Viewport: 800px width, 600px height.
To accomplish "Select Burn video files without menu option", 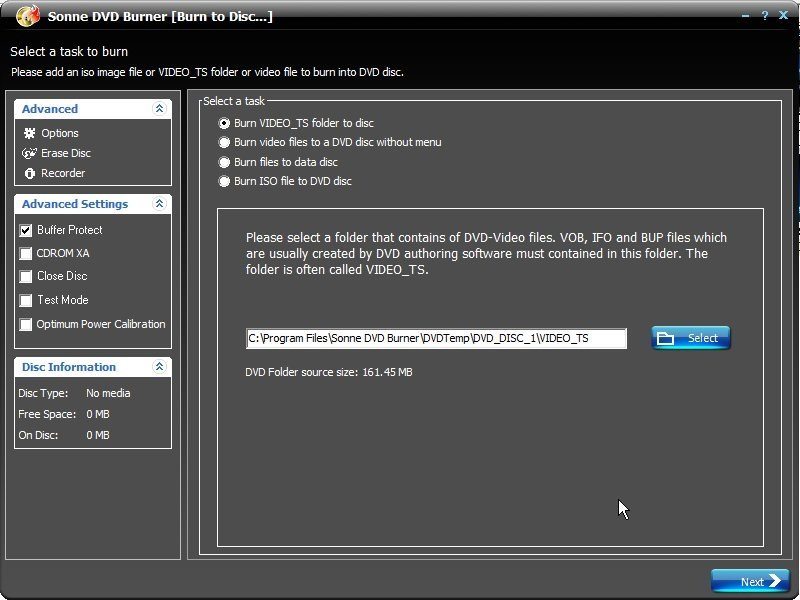I will point(225,142).
